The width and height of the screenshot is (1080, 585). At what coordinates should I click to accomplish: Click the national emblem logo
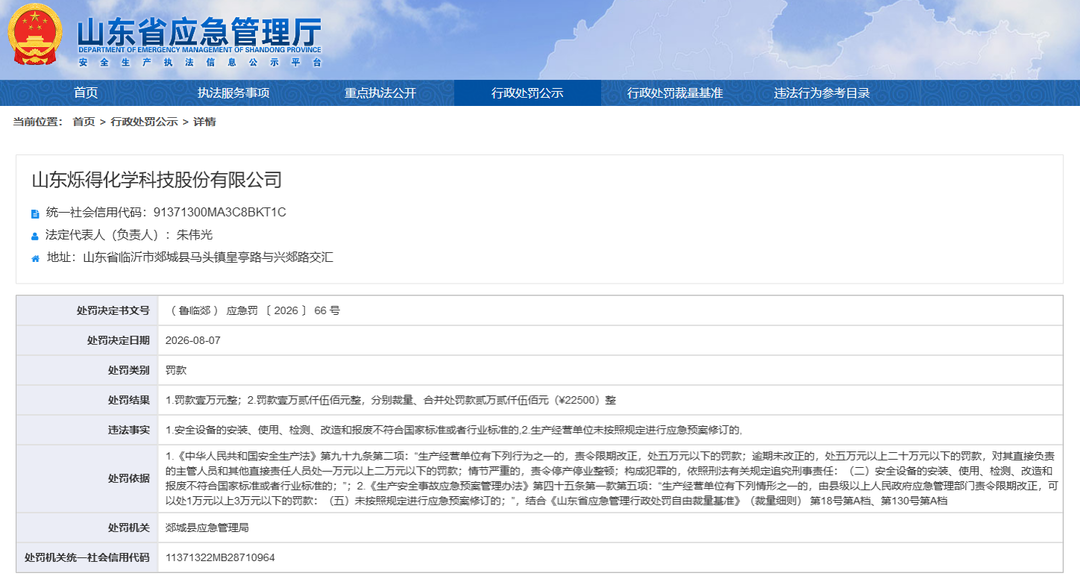(x=35, y=34)
